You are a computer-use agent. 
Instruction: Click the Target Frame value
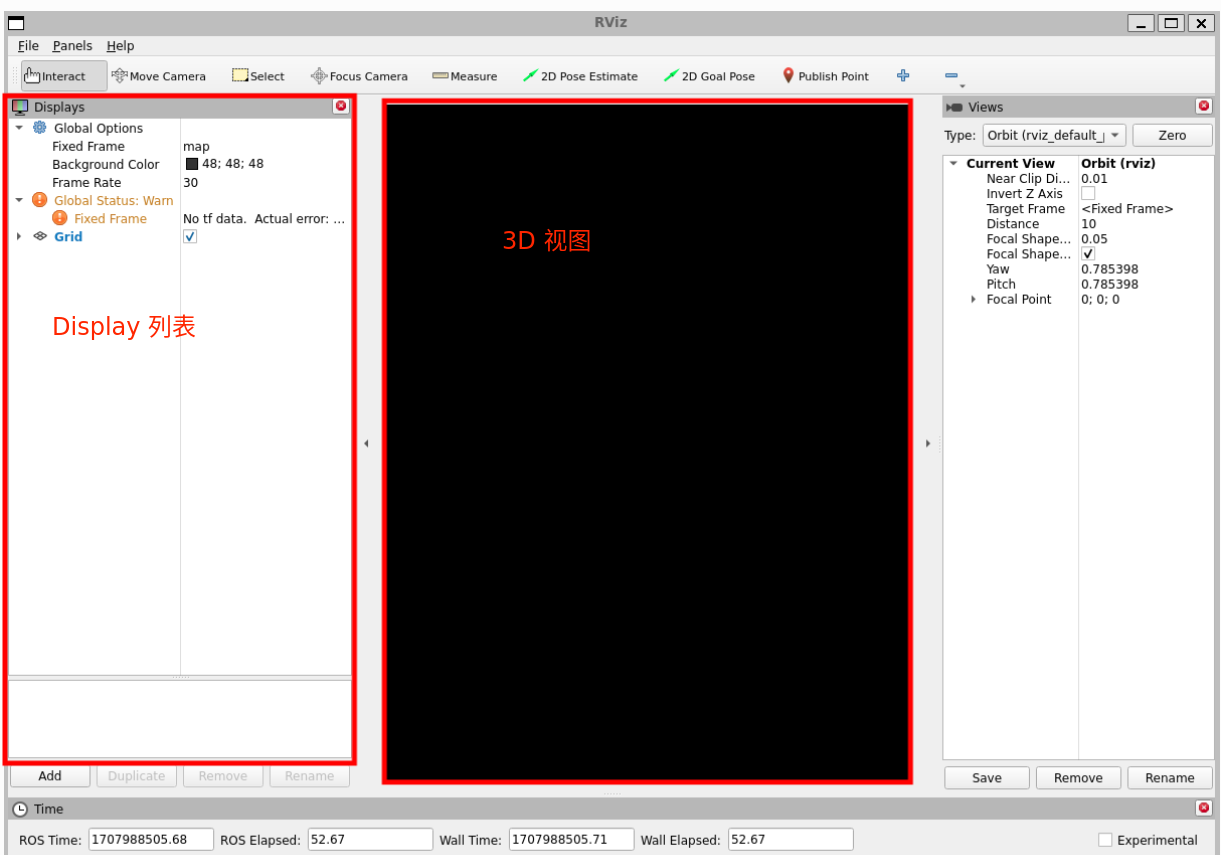click(1127, 209)
